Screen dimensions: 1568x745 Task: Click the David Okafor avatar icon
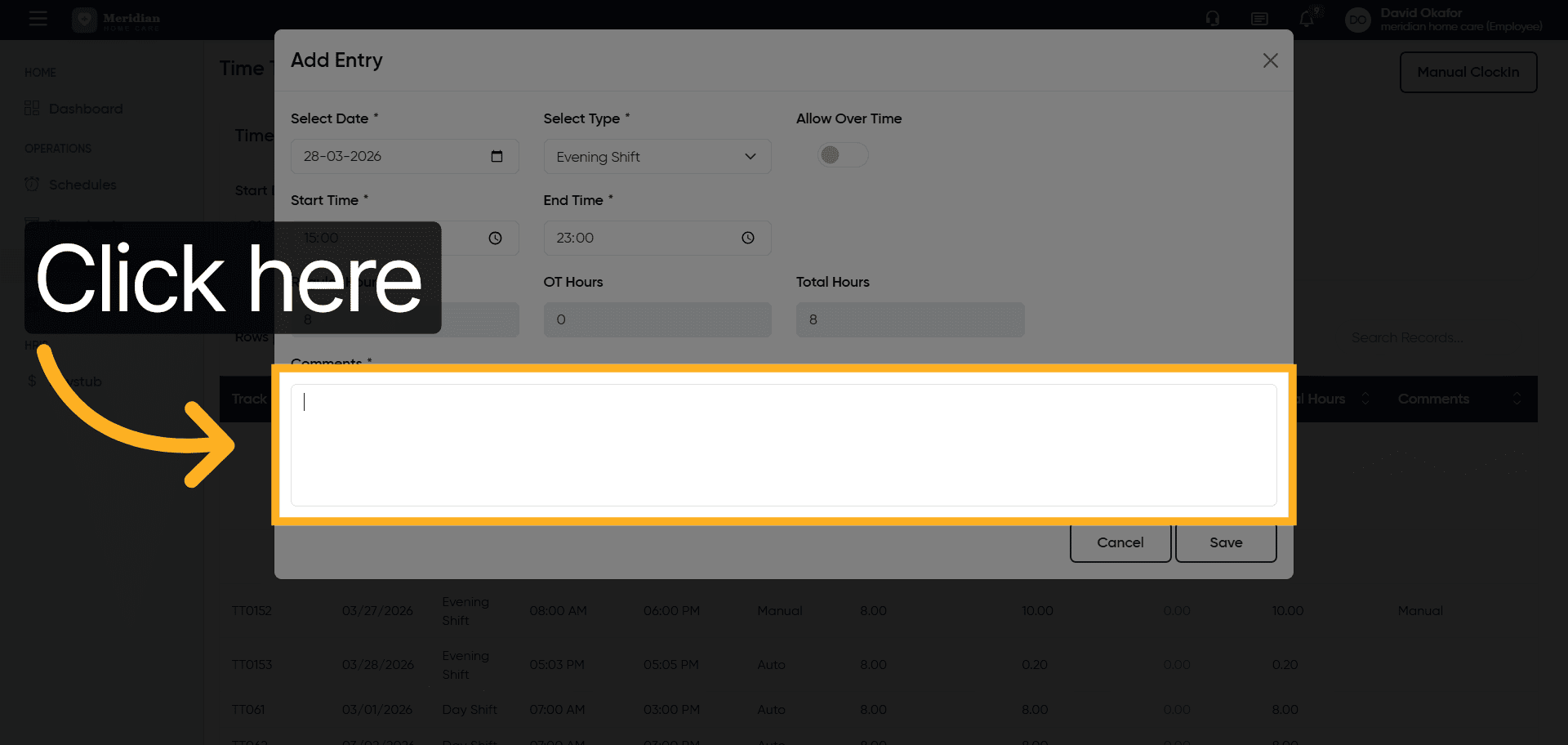pos(1357,20)
